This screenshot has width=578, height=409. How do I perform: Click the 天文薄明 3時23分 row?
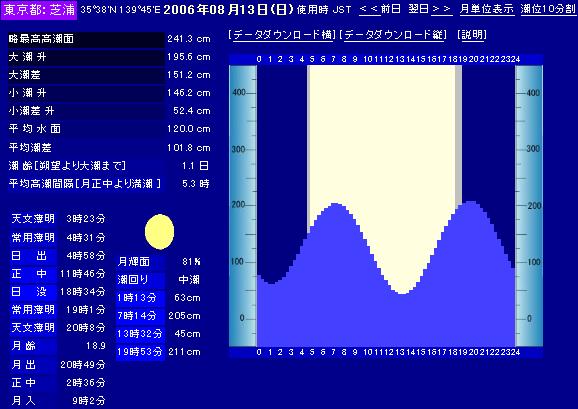coord(58,219)
